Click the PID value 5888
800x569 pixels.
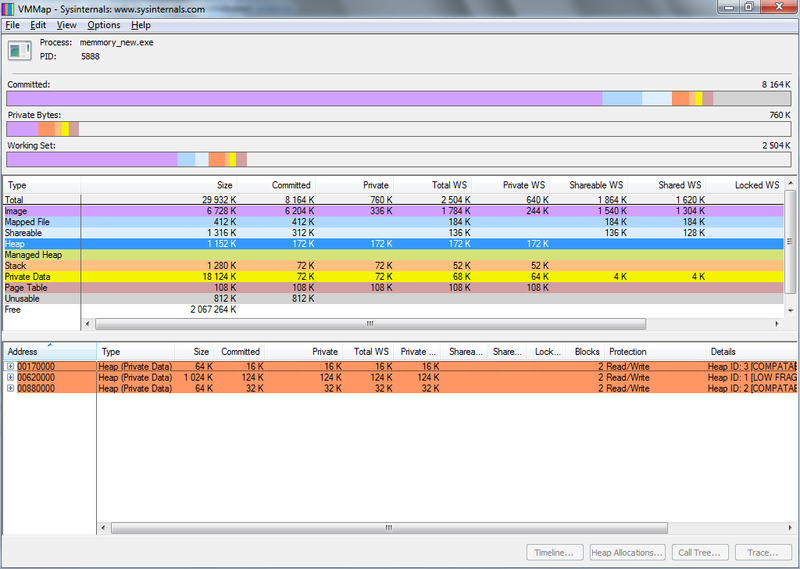90,56
